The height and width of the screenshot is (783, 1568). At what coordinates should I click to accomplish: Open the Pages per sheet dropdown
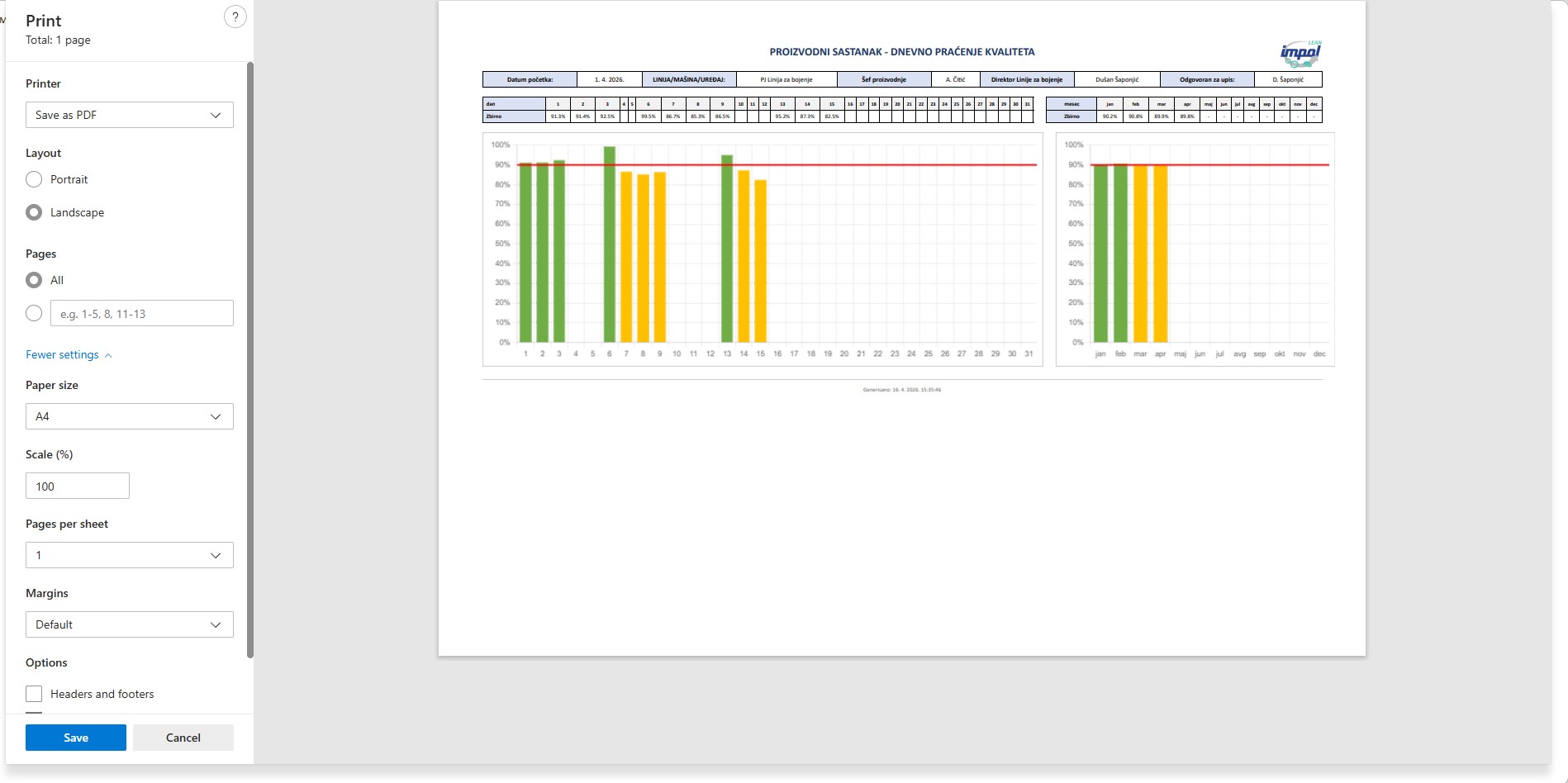(x=130, y=555)
